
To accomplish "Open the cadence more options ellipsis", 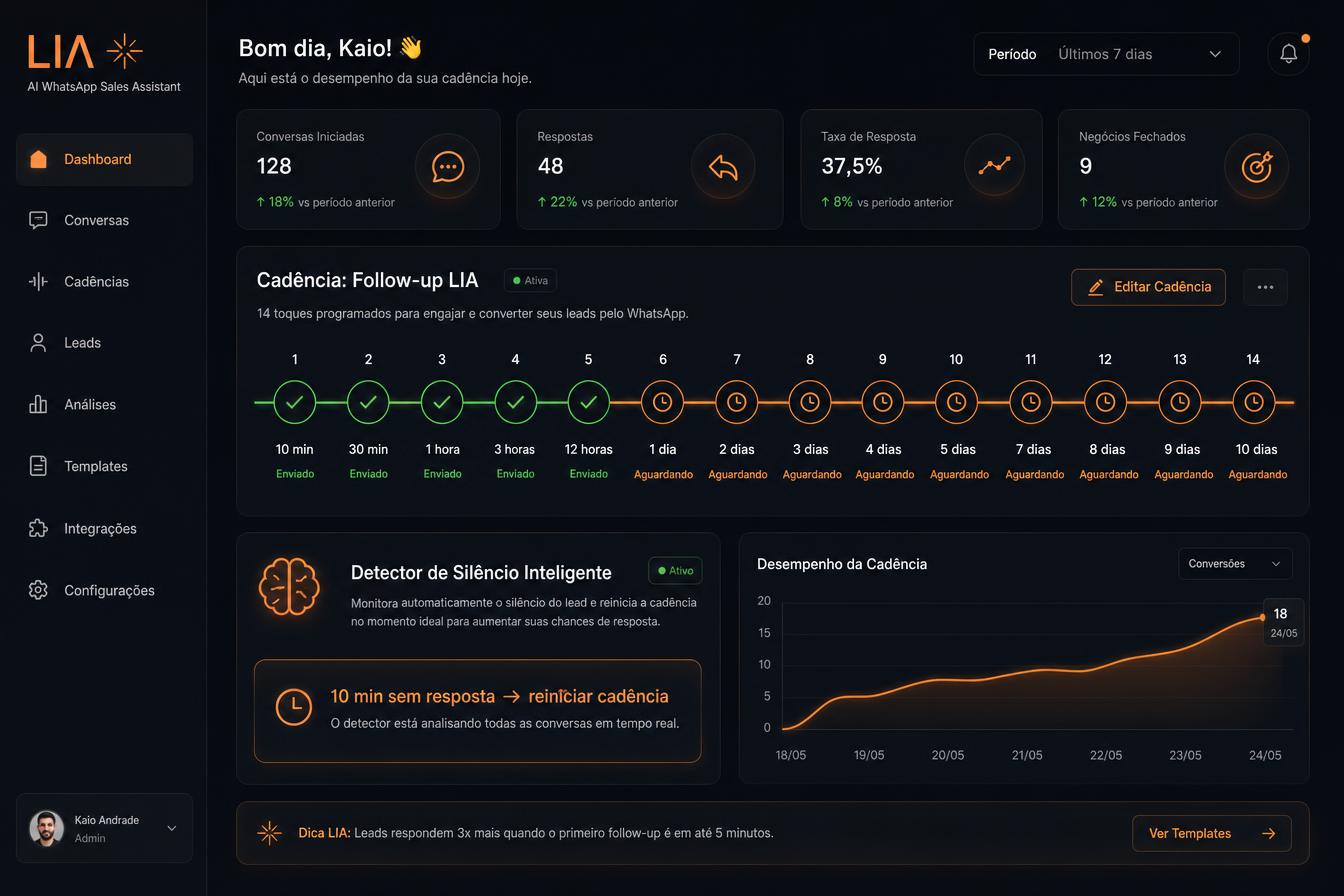I will 1265,287.
